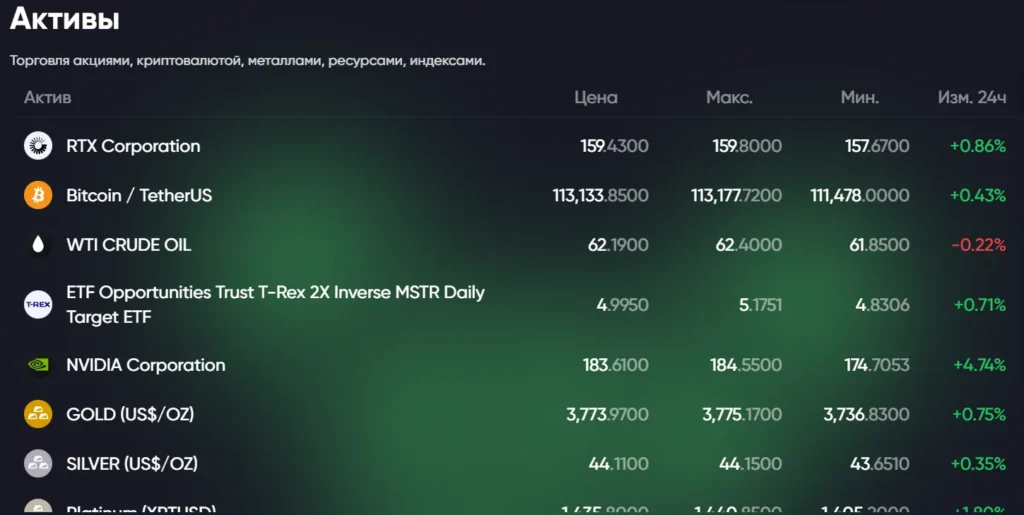The height and width of the screenshot is (515, 1024).
Task: Sort by the Изм. 24ч column header
Action: coord(971,98)
